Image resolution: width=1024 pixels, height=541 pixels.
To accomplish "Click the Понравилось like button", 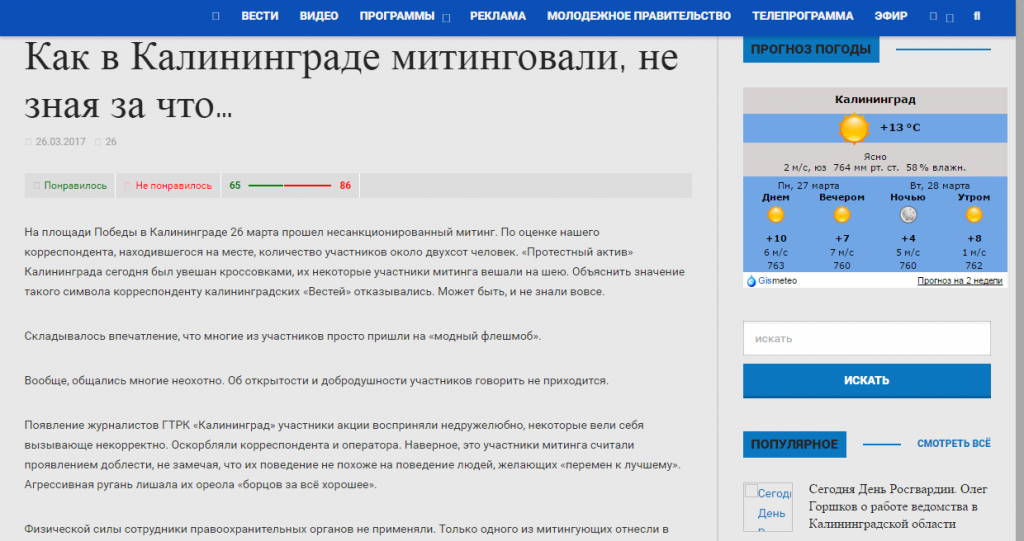I will [x=70, y=185].
